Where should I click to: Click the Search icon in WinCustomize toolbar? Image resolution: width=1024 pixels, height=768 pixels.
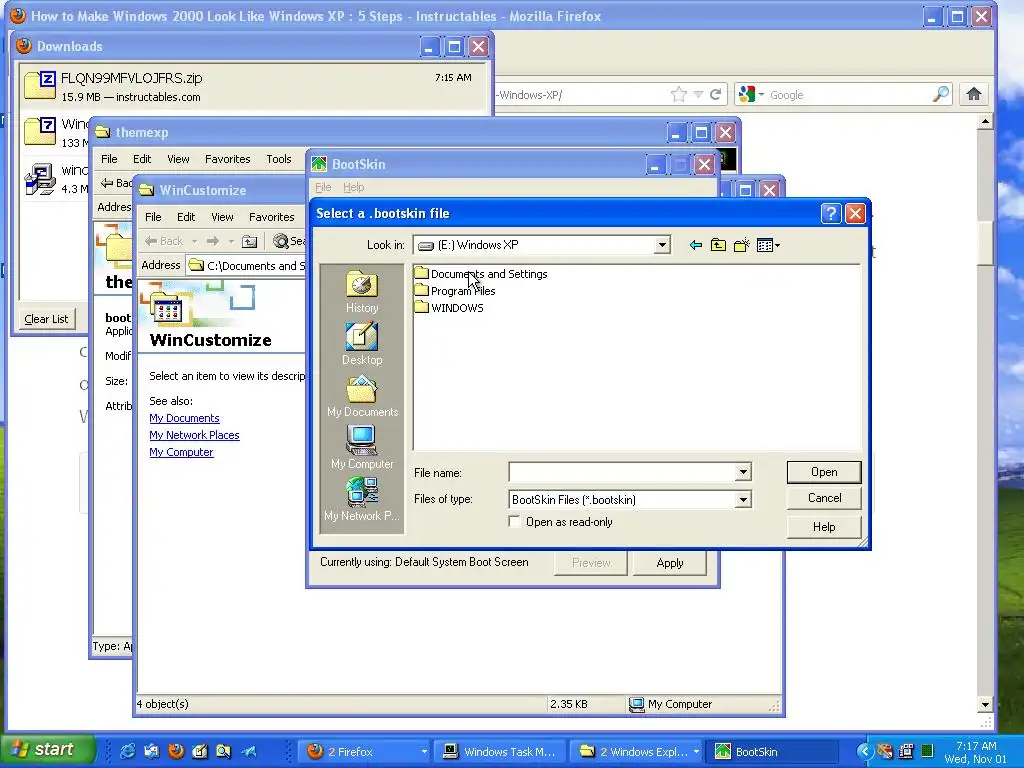tap(281, 241)
